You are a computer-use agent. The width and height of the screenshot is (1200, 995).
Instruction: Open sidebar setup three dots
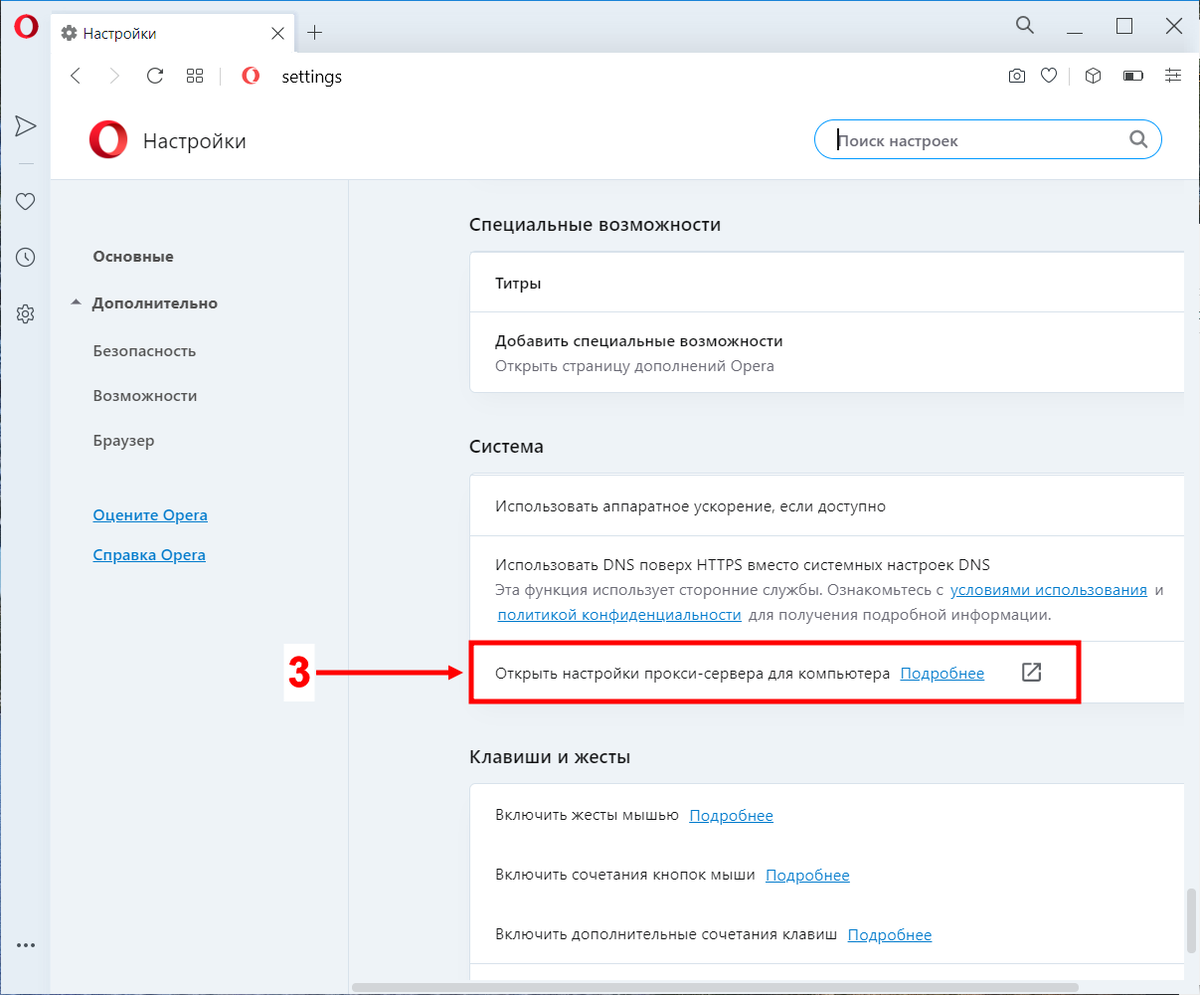[x=25, y=944]
